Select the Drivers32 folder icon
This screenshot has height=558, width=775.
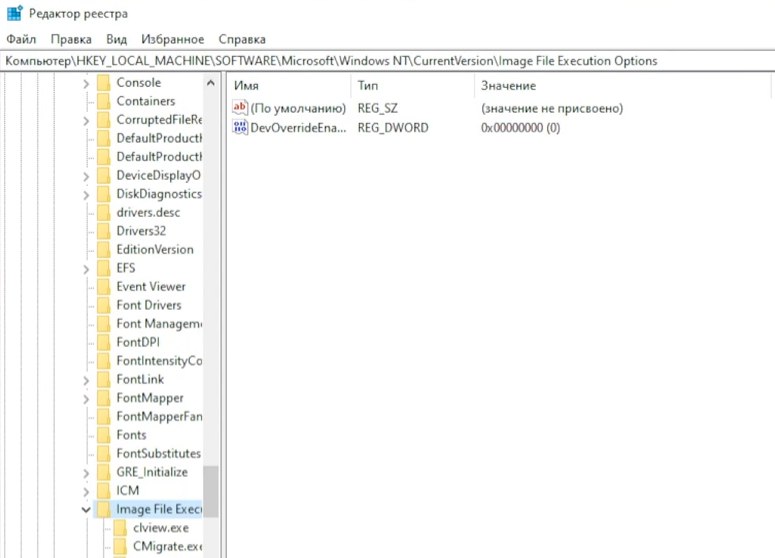pos(103,231)
